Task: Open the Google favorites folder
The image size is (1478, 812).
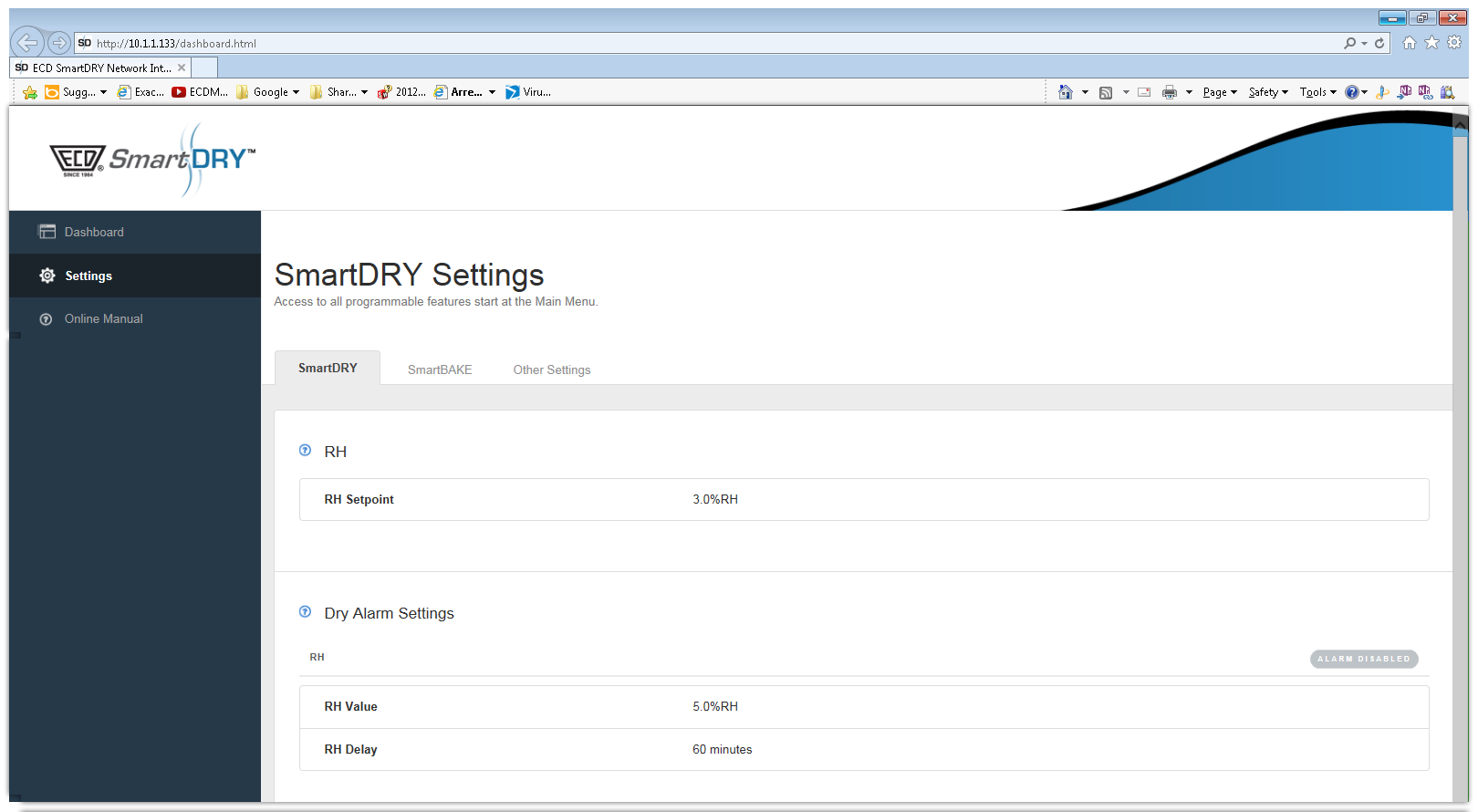Action: 267,92
